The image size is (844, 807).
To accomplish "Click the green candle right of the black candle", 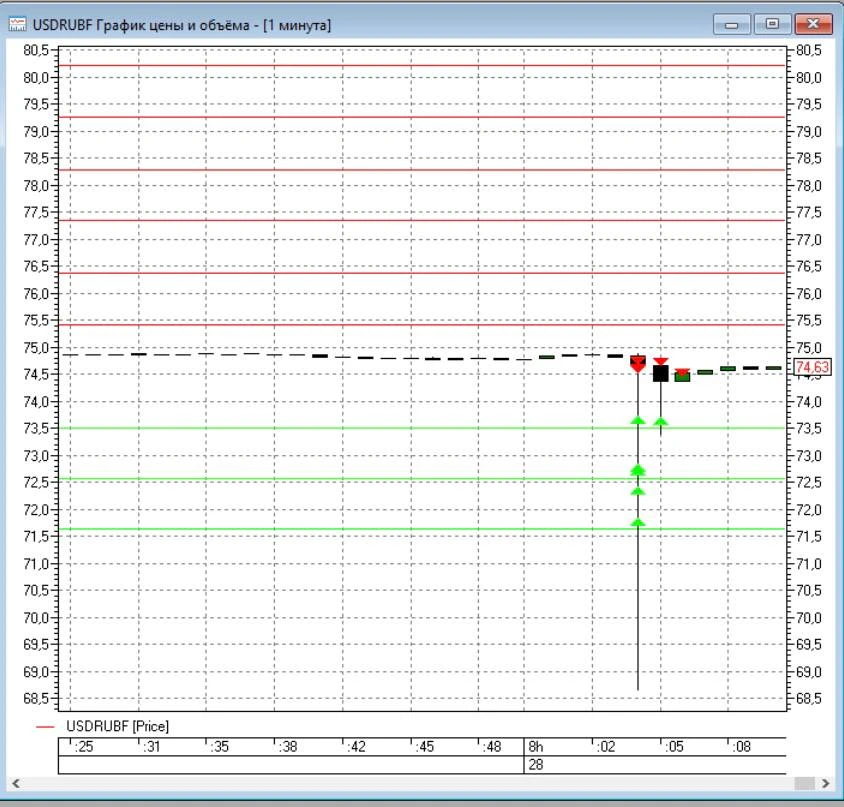I will (682, 376).
